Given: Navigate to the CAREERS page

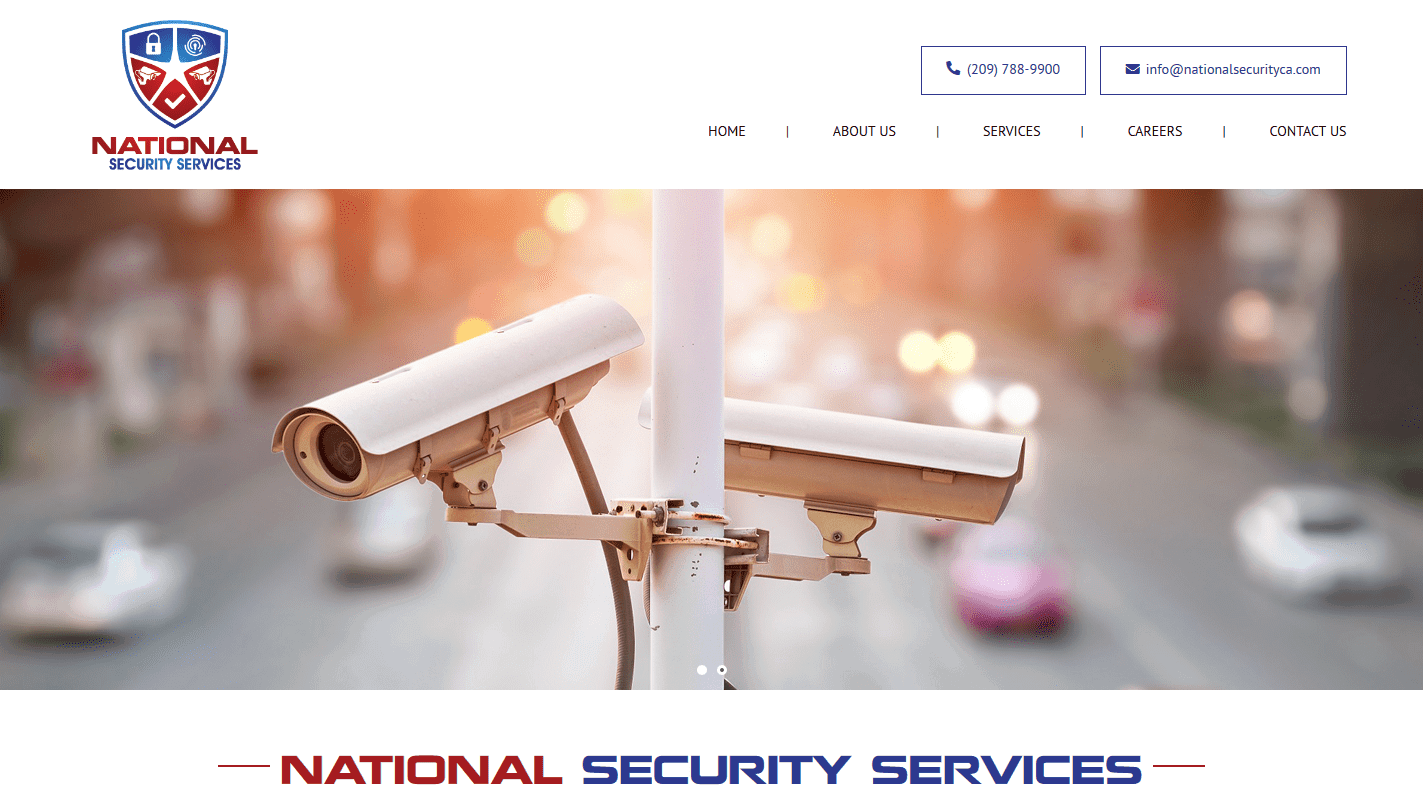Looking at the screenshot, I should pos(1155,131).
